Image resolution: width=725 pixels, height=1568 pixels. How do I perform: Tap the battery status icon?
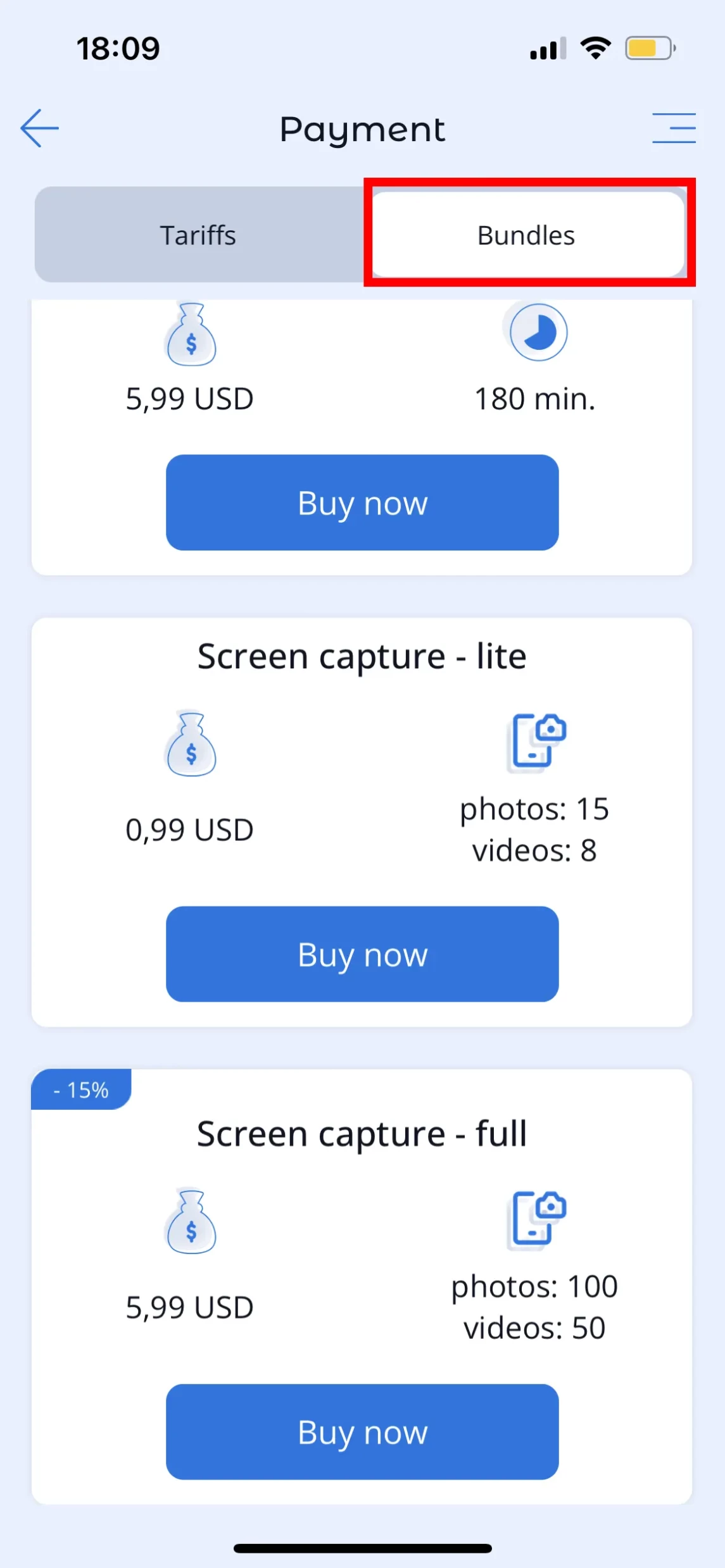click(x=650, y=49)
